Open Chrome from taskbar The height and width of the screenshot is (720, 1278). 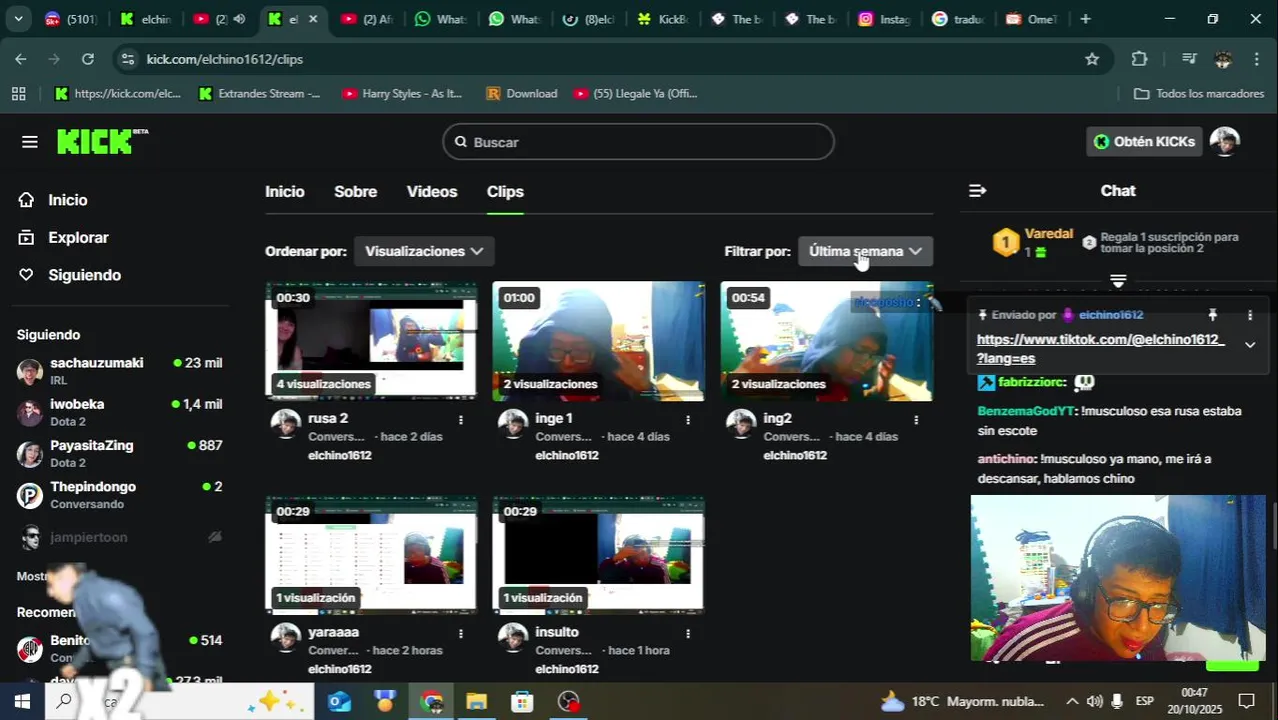(431, 701)
